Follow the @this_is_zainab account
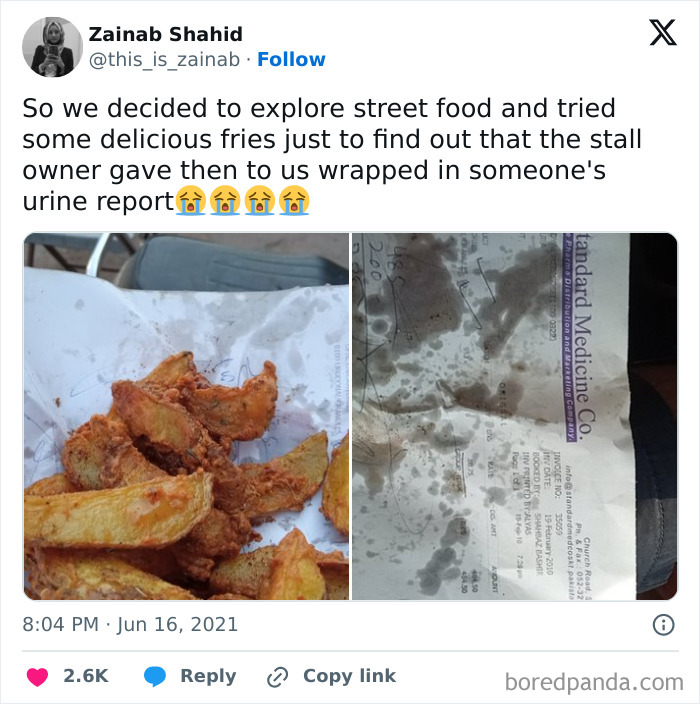The image size is (700, 704). [291, 59]
